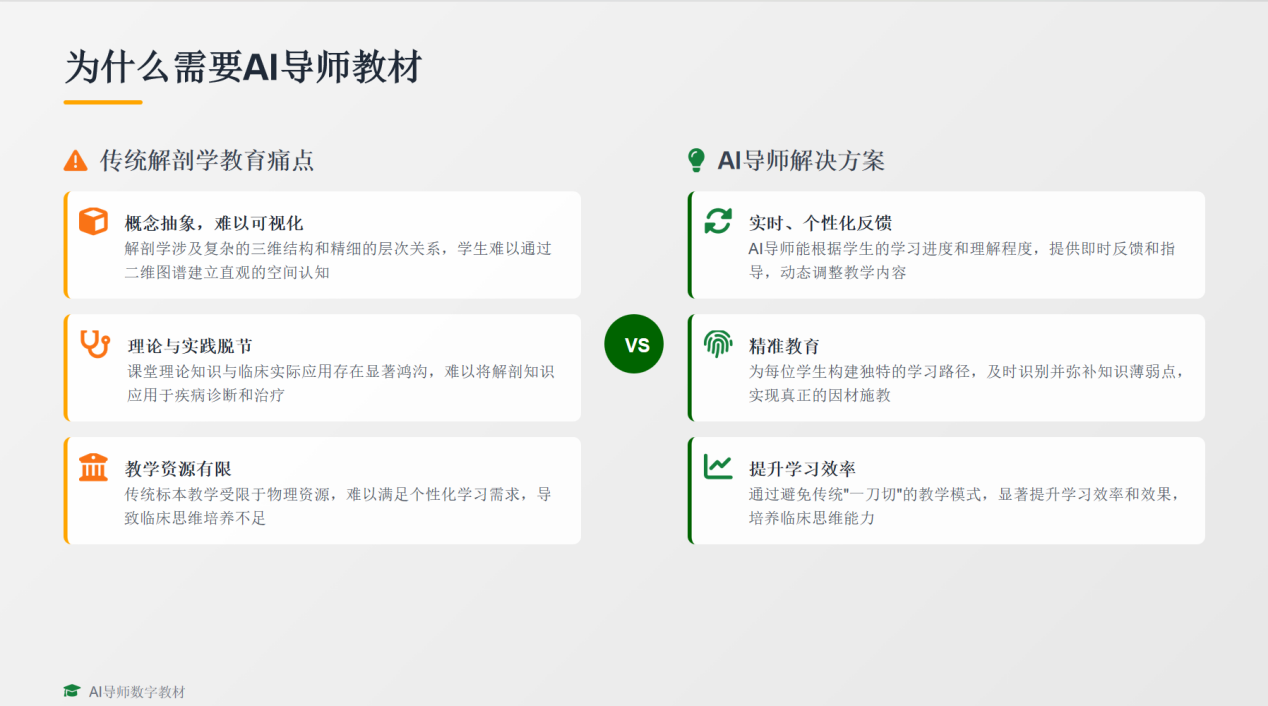The width and height of the screenshot is (1268, 706).
Task: Click the 概念抽象，难以可视化 card title
Action: click(214, 223)
